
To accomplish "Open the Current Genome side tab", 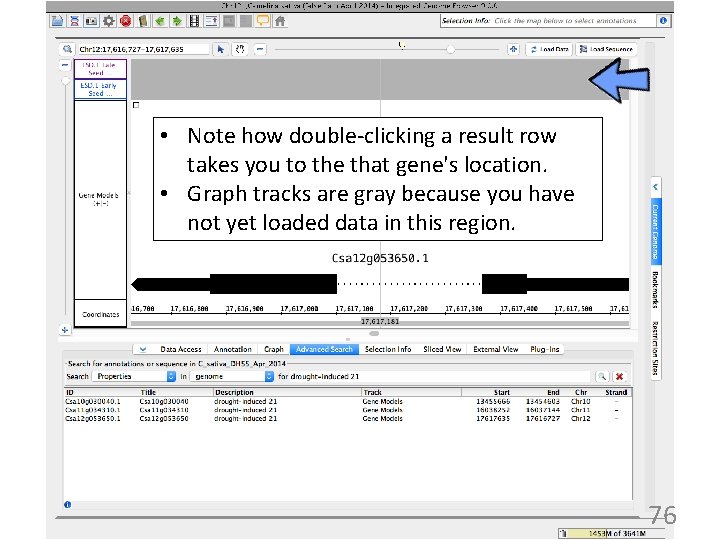I will pyautogui.click(x=656, y=231).
